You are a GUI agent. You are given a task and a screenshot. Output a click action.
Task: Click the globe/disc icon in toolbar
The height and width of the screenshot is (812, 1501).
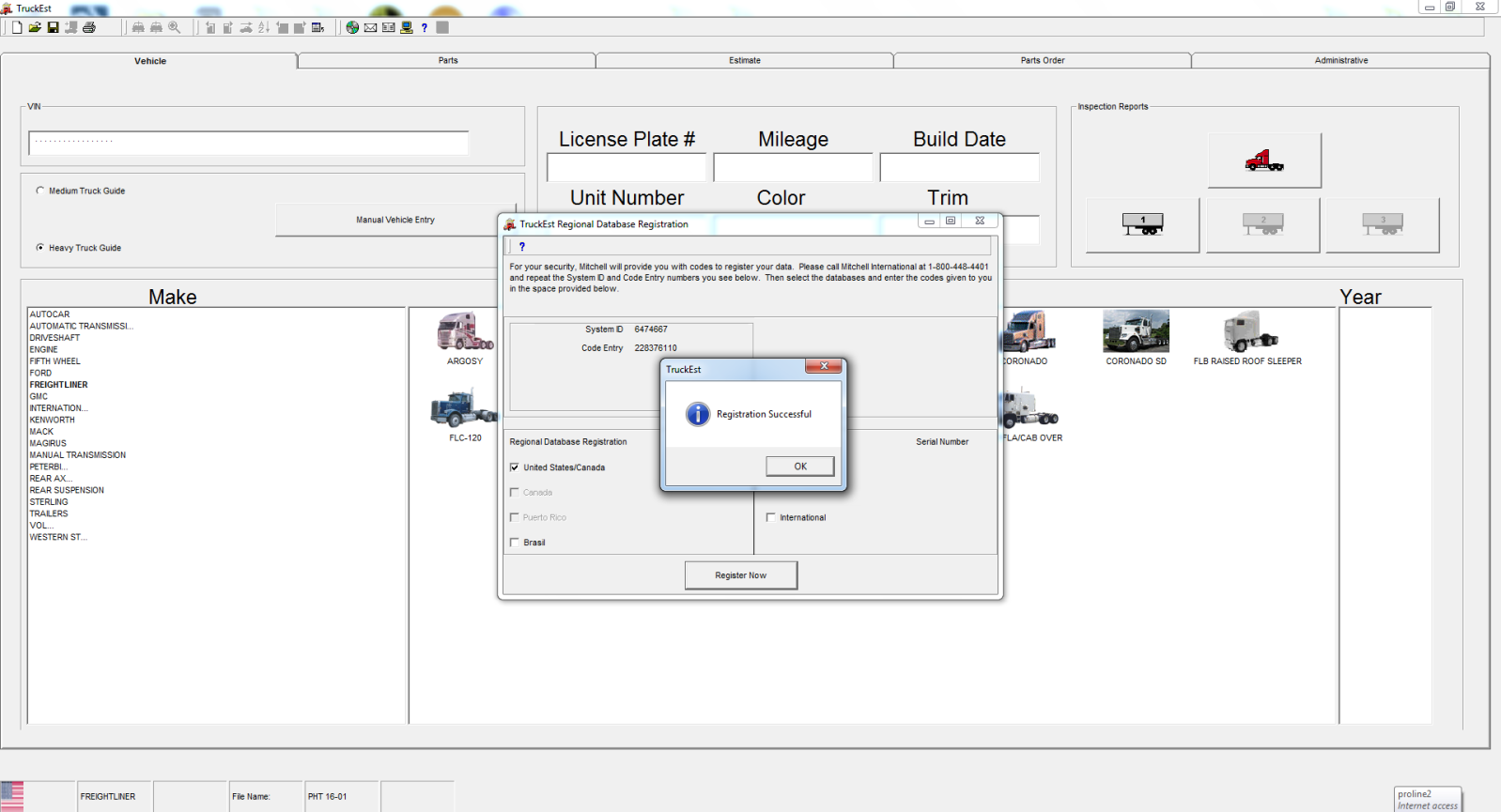pyautogui.click(x=352, y=27)
